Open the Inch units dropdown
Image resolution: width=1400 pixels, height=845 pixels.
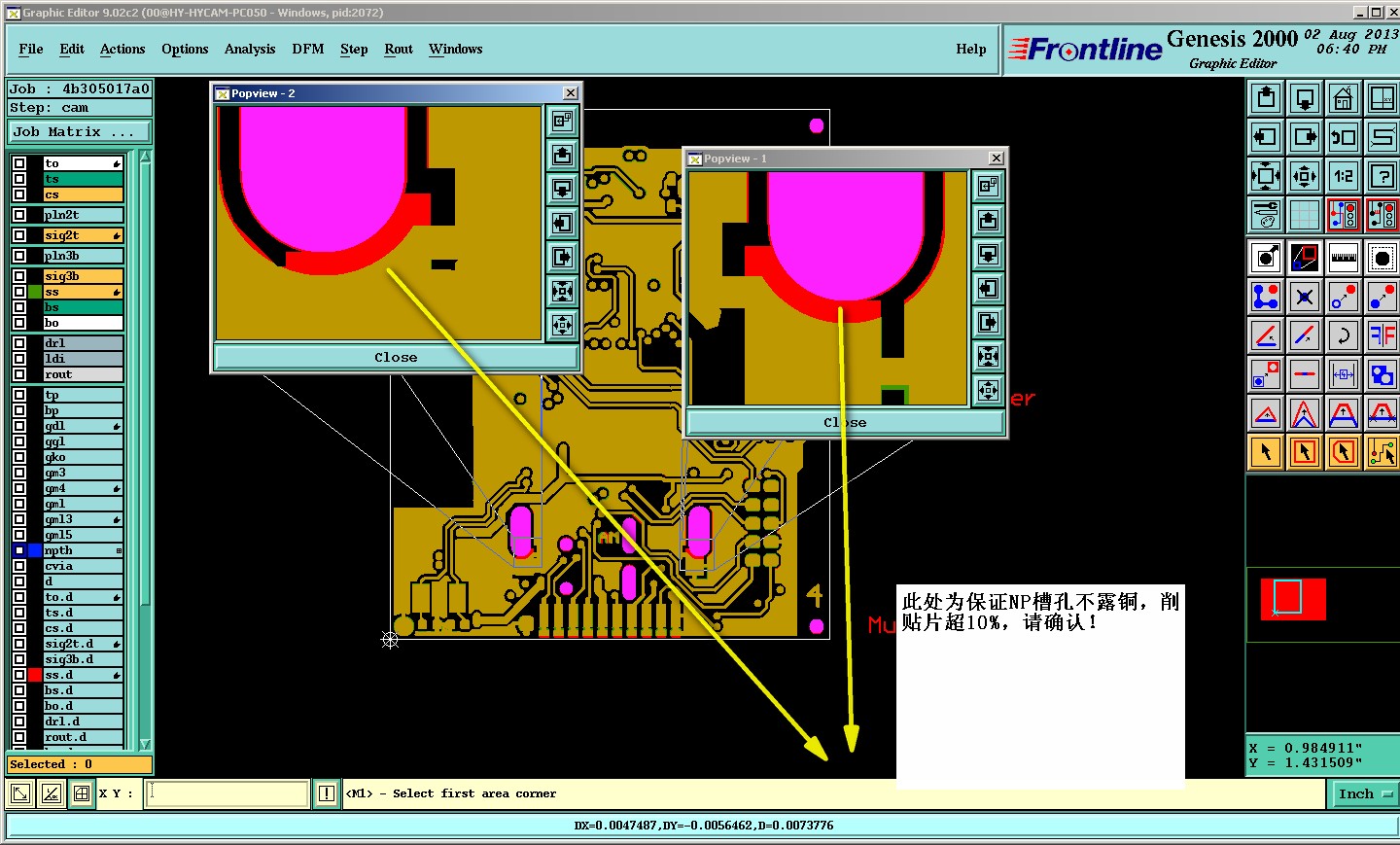tap(1364, 794)
